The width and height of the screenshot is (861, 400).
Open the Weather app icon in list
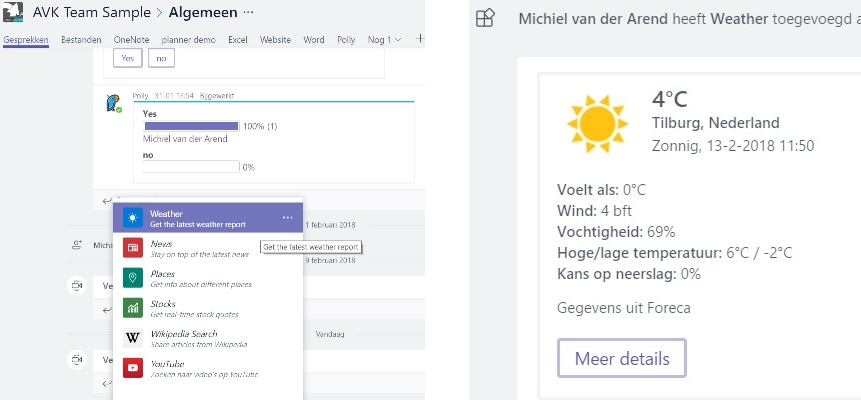pos(133,218)
